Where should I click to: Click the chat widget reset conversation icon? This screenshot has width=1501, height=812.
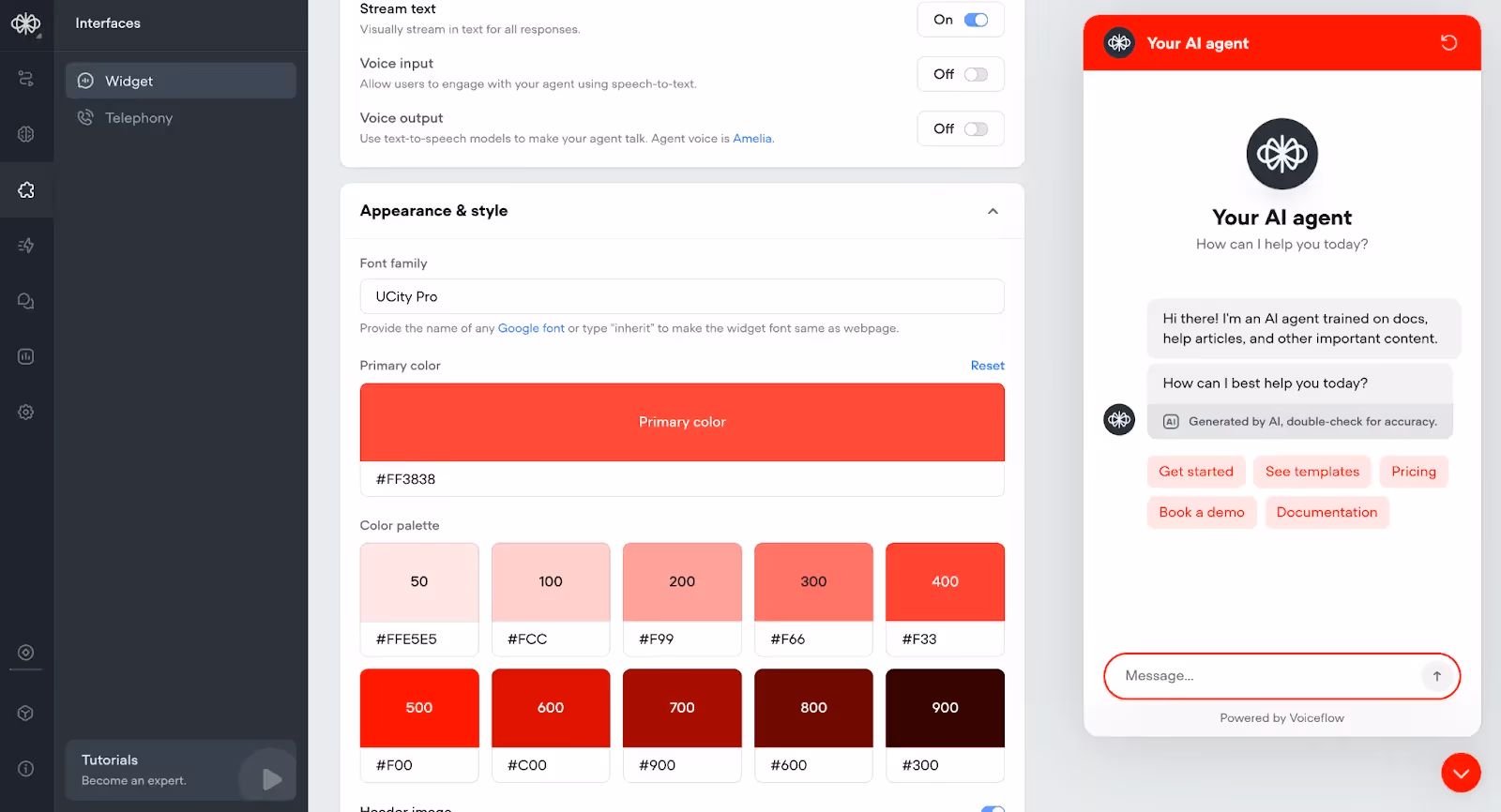[x=1448, y=43]
